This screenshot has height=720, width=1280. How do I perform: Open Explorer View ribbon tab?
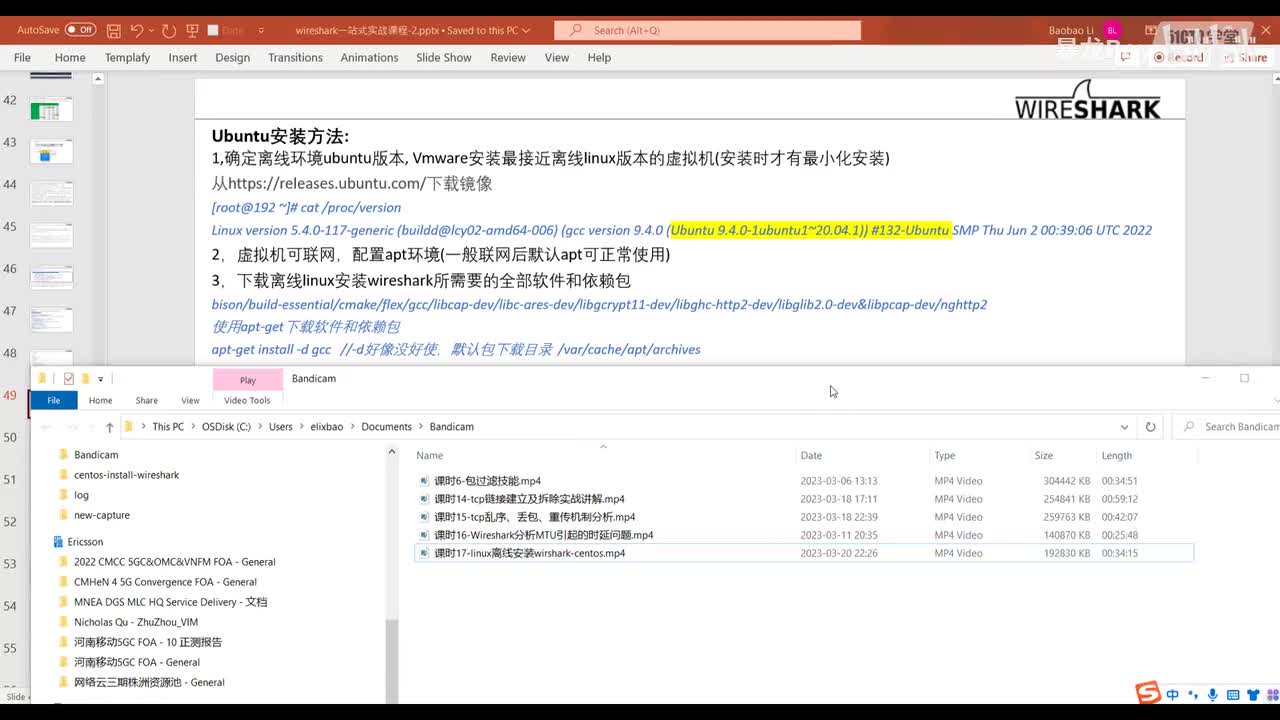(190, 400)
